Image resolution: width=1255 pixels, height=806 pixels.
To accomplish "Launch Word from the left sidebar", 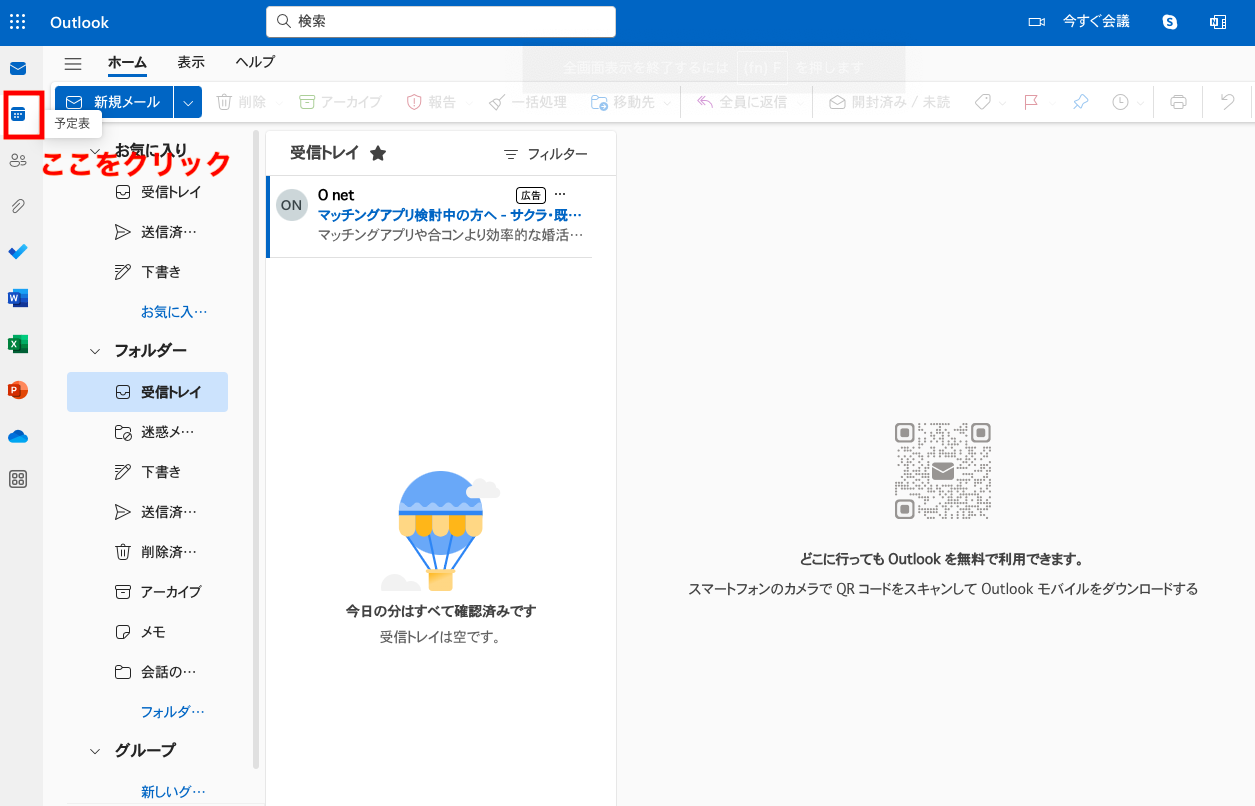I will (x=18, y=297).
